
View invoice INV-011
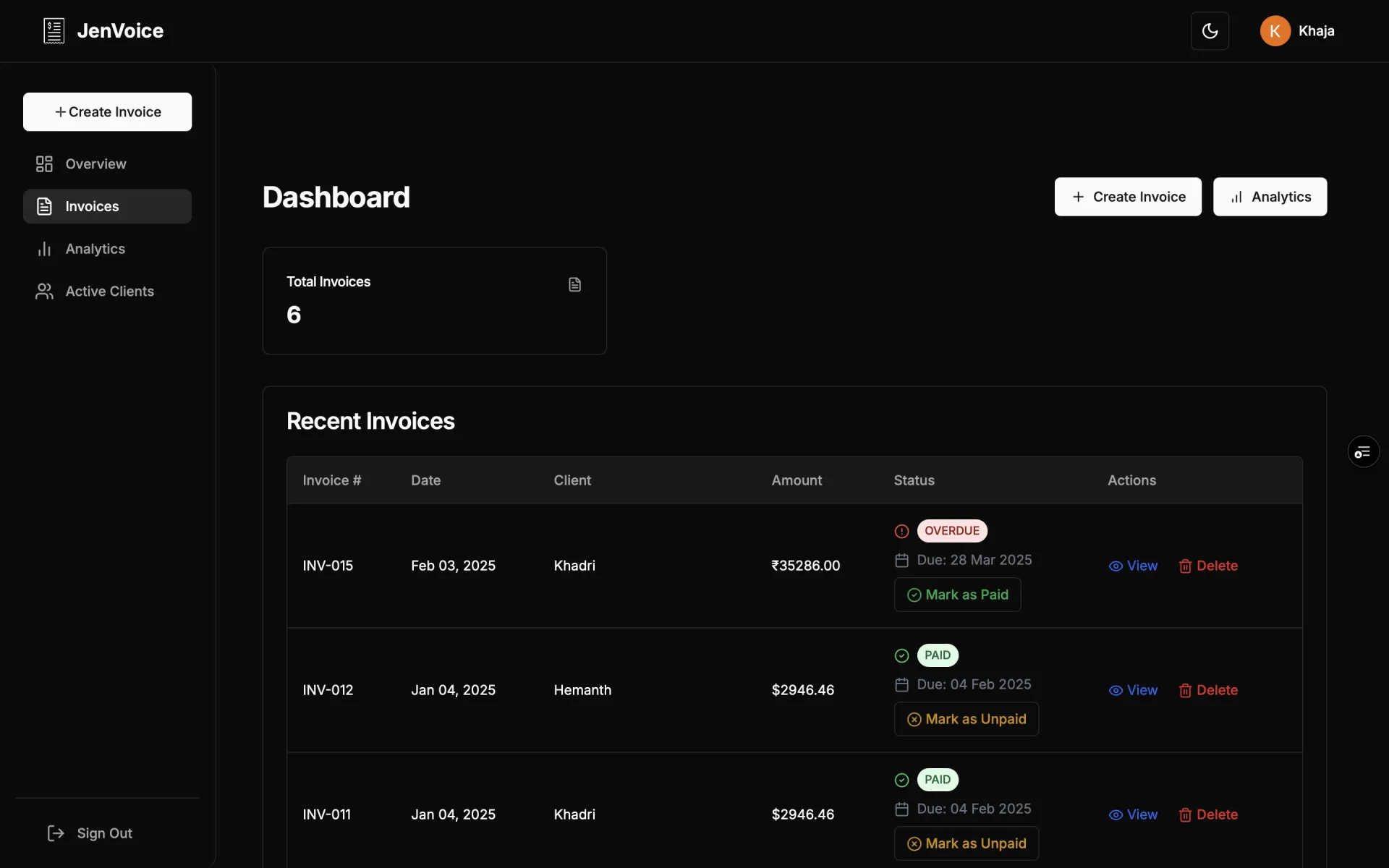point(1133,814)
